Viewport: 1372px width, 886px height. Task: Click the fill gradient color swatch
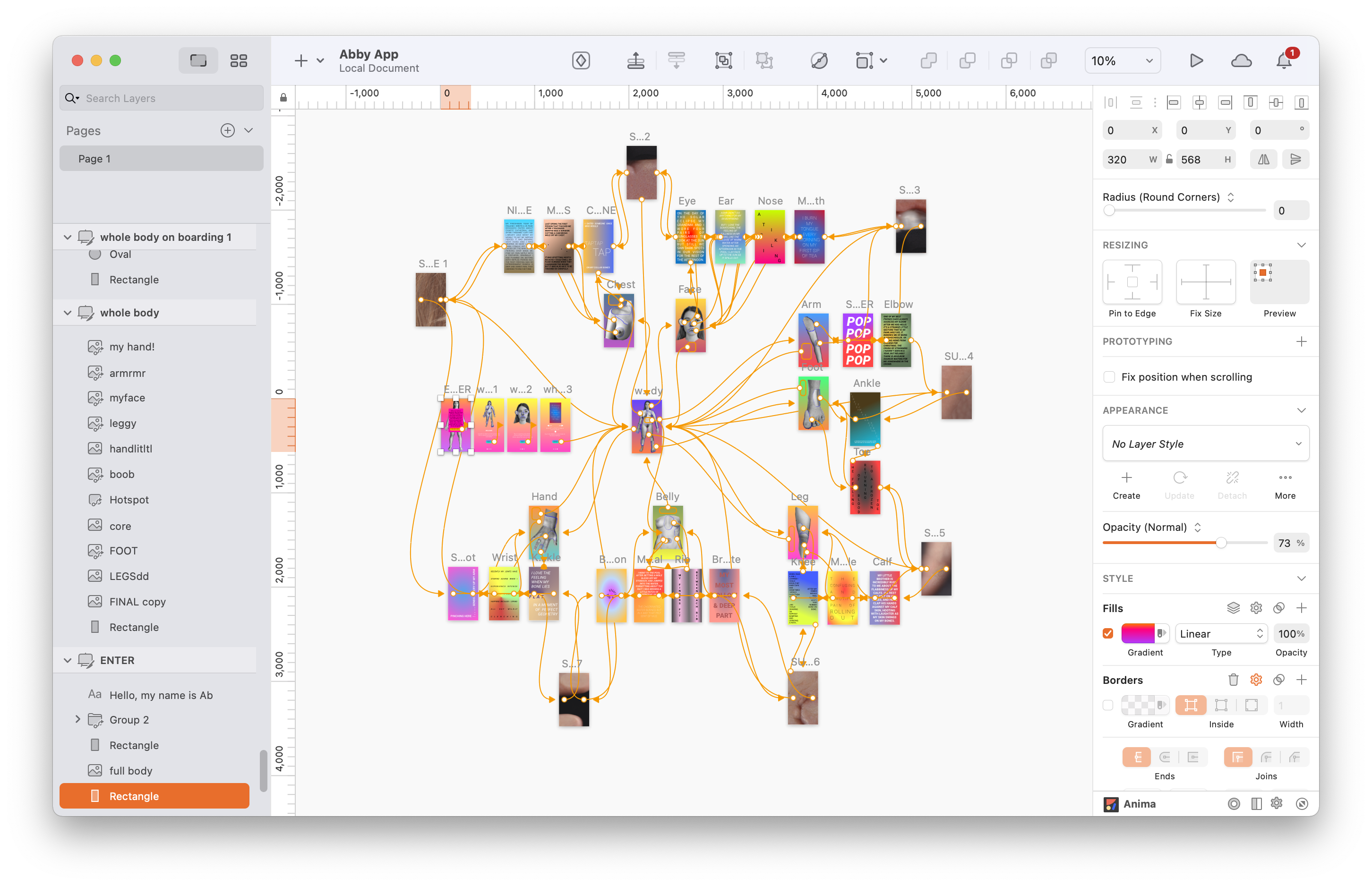pyautogui.click(x=1137, y=633)
